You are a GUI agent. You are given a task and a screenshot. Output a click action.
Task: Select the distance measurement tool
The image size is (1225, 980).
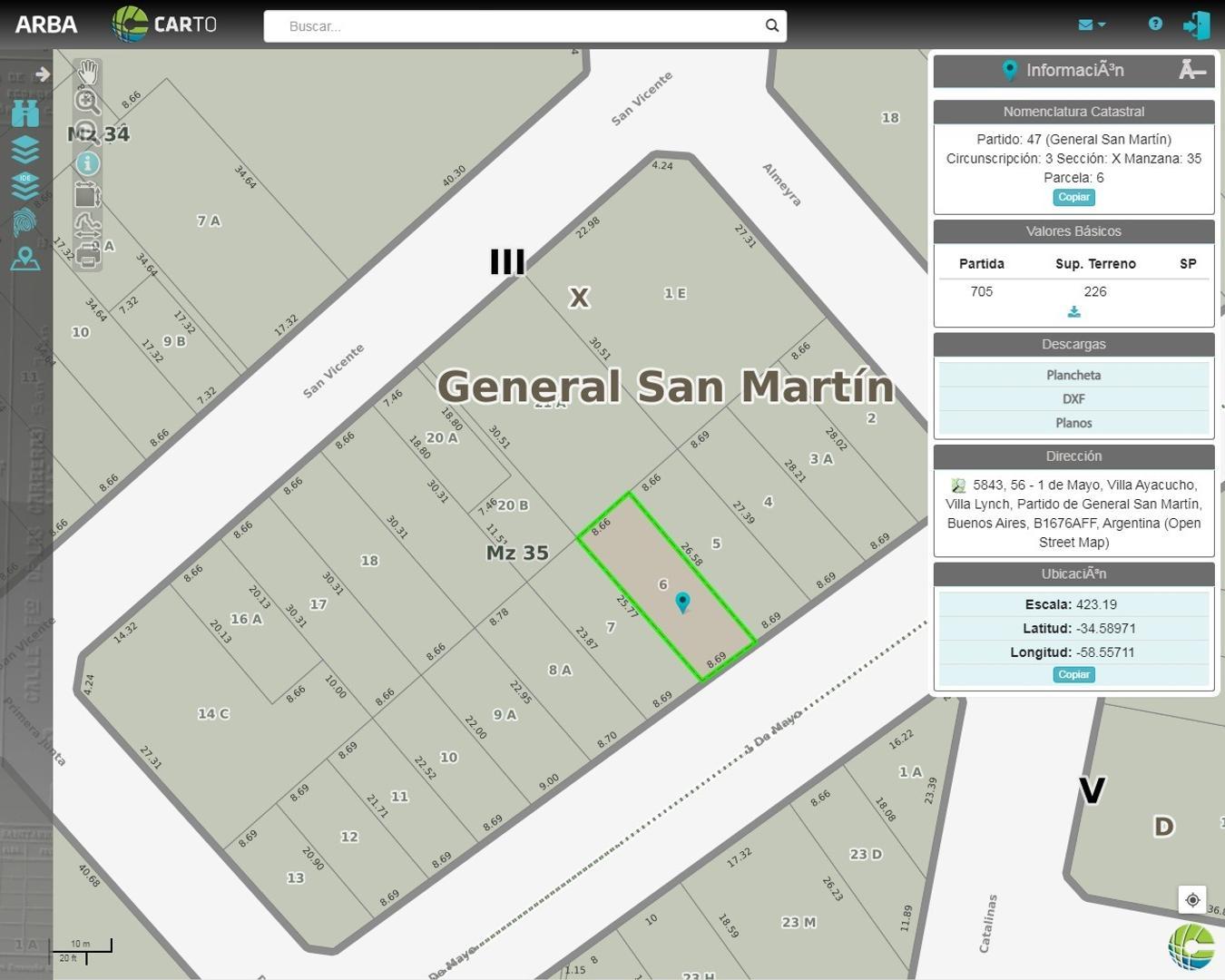pos(87,225)
